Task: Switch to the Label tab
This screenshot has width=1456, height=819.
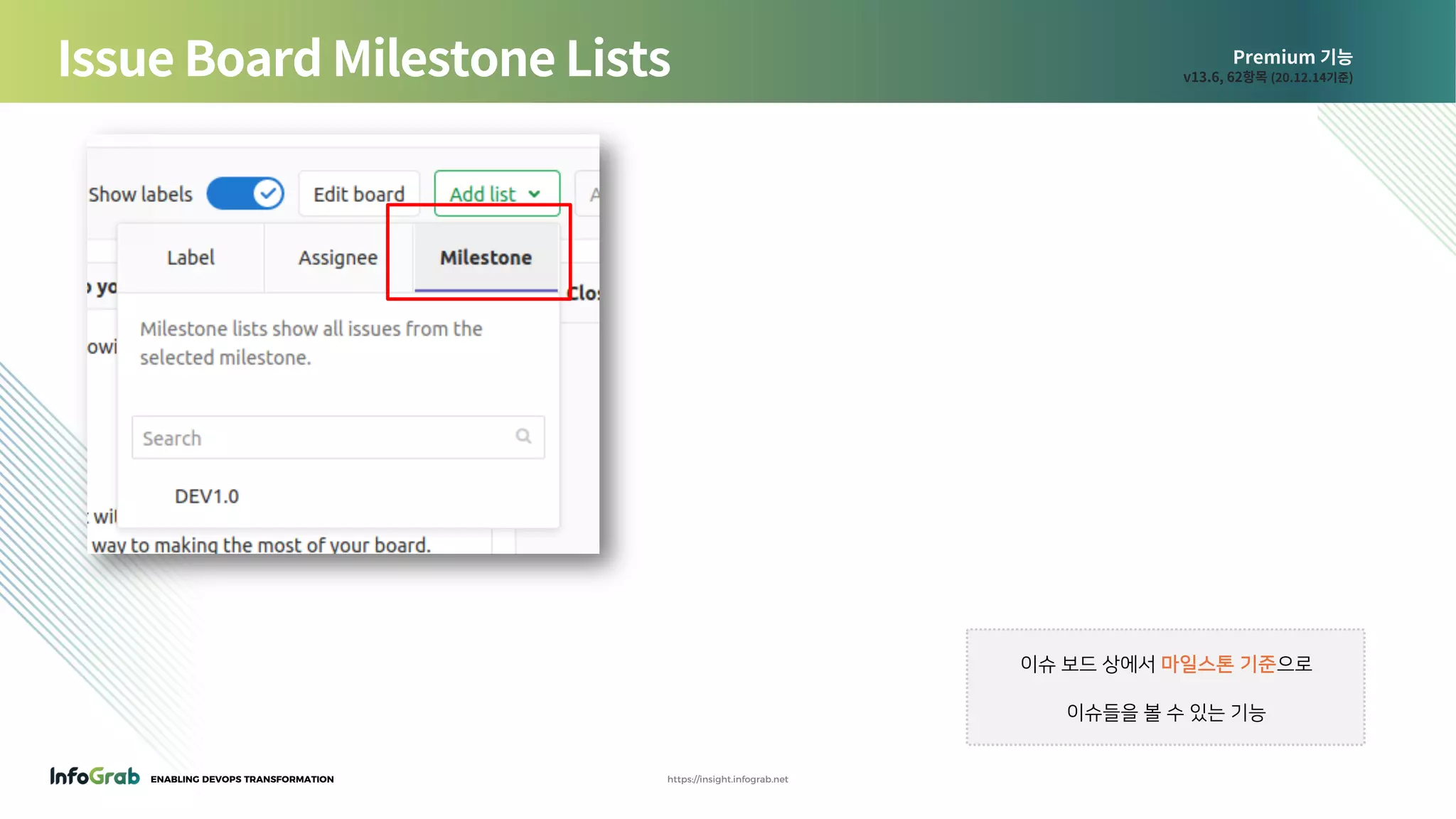Action: 191,257
